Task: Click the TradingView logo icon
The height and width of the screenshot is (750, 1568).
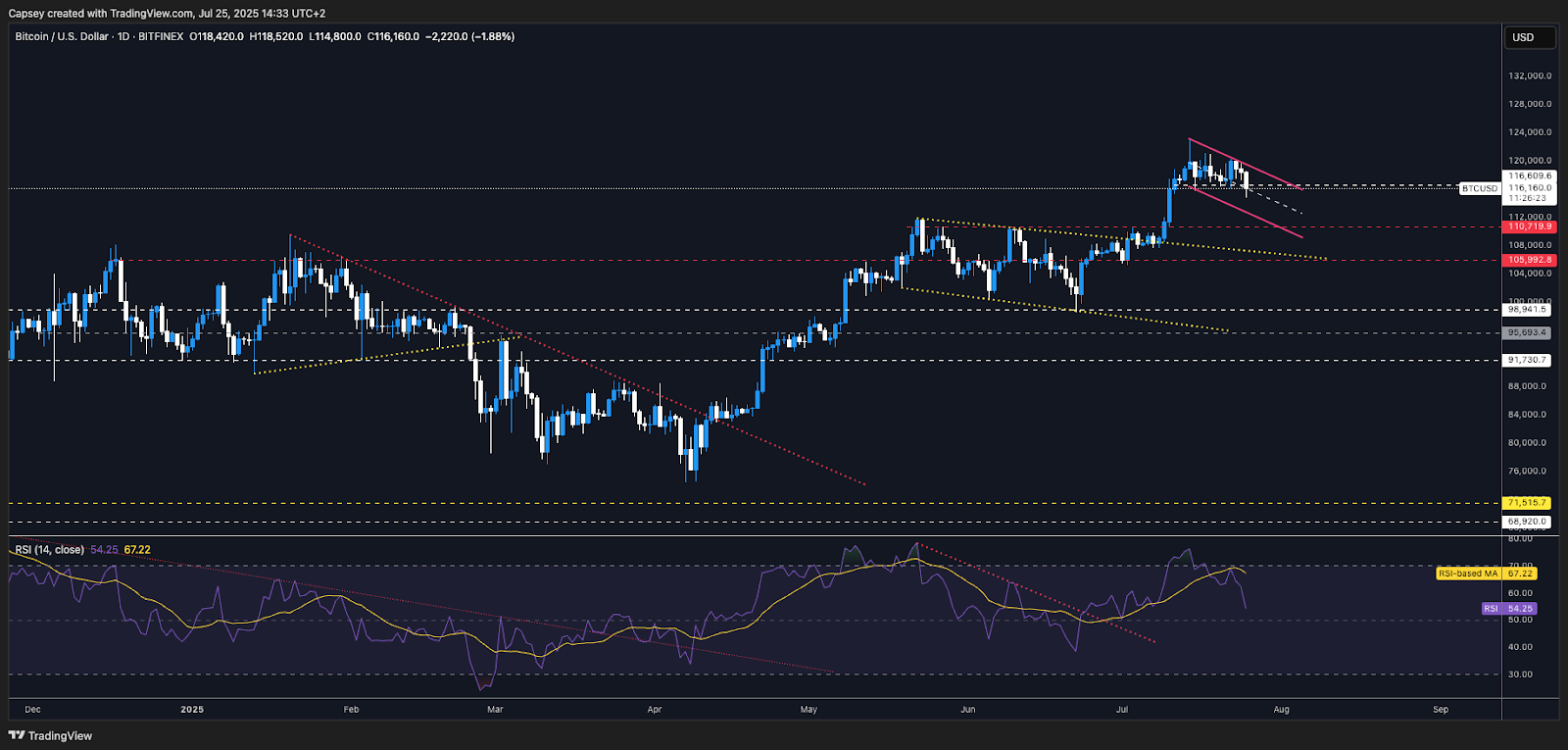Action: [17, 735]
